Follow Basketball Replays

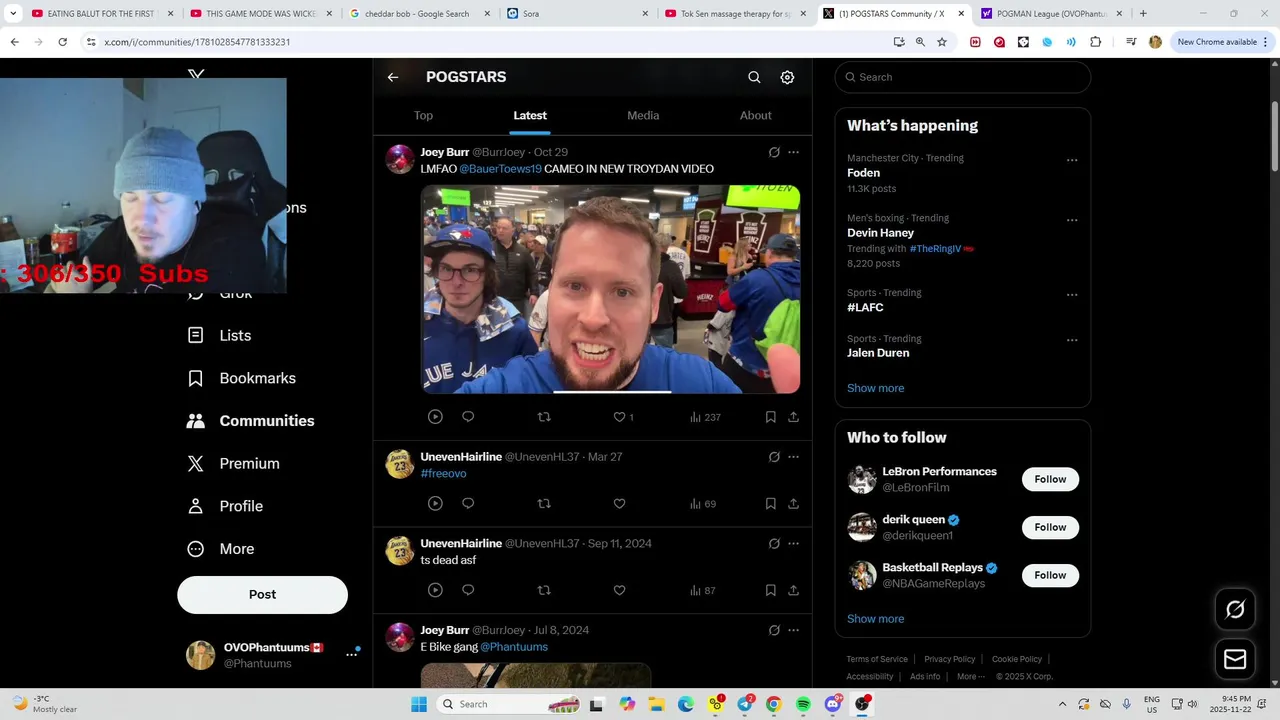[x=1050, y=575]
